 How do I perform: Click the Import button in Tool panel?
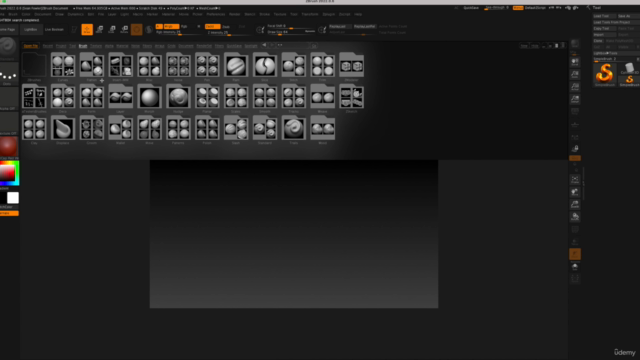[604, 35]
